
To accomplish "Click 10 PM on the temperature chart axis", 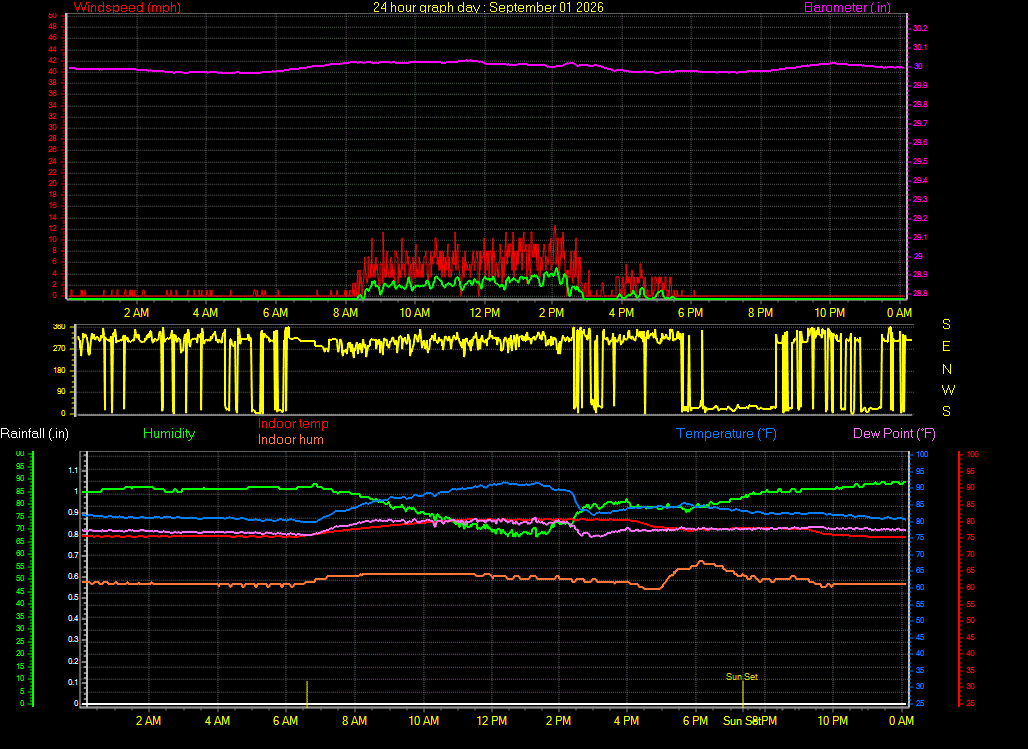I will click(x=833, y=721).
